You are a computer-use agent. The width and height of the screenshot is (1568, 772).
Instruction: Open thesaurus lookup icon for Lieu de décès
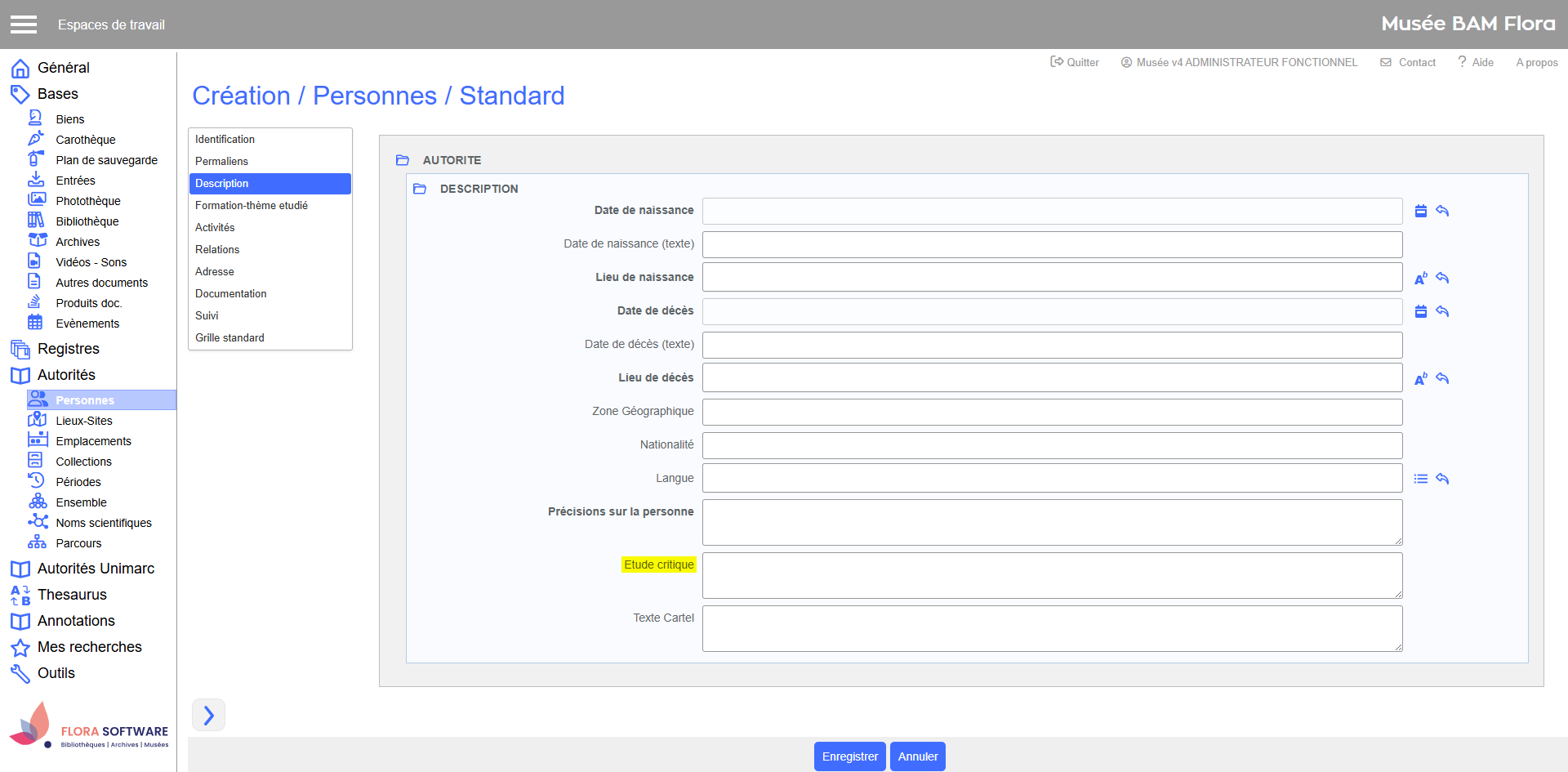[1420, 378]
